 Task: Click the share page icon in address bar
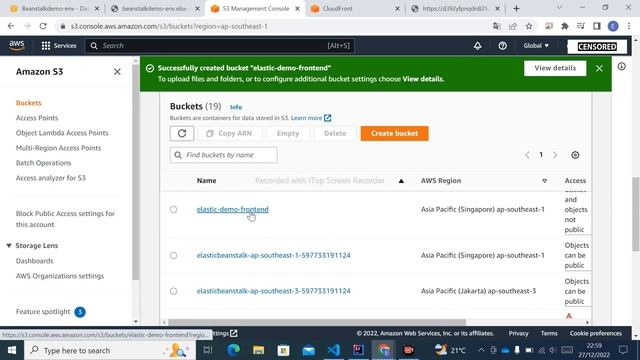click(x=513, y=26)
